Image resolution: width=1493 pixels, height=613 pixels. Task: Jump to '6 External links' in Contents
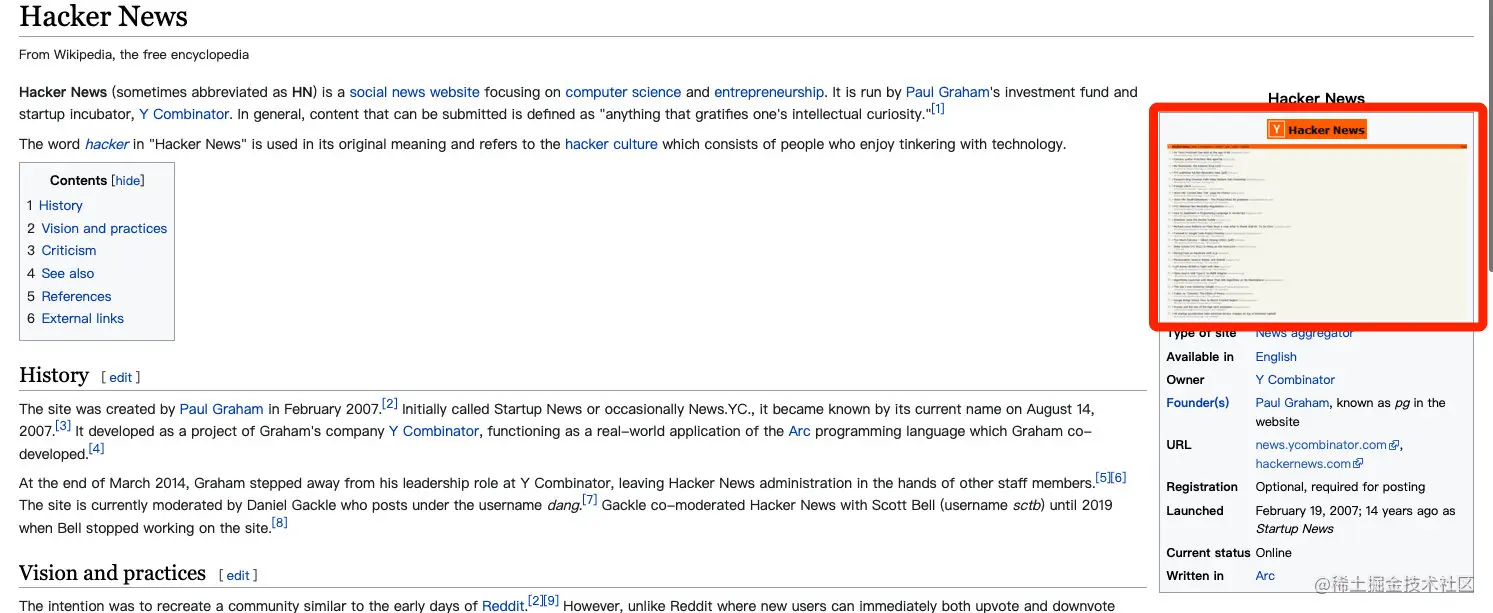[x=75, y=318]
